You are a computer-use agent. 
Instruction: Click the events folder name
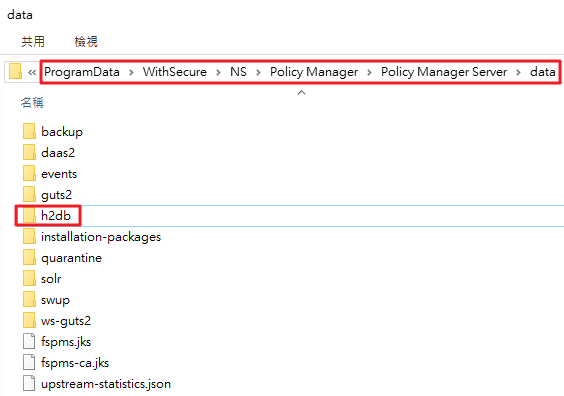click(59, 174)
